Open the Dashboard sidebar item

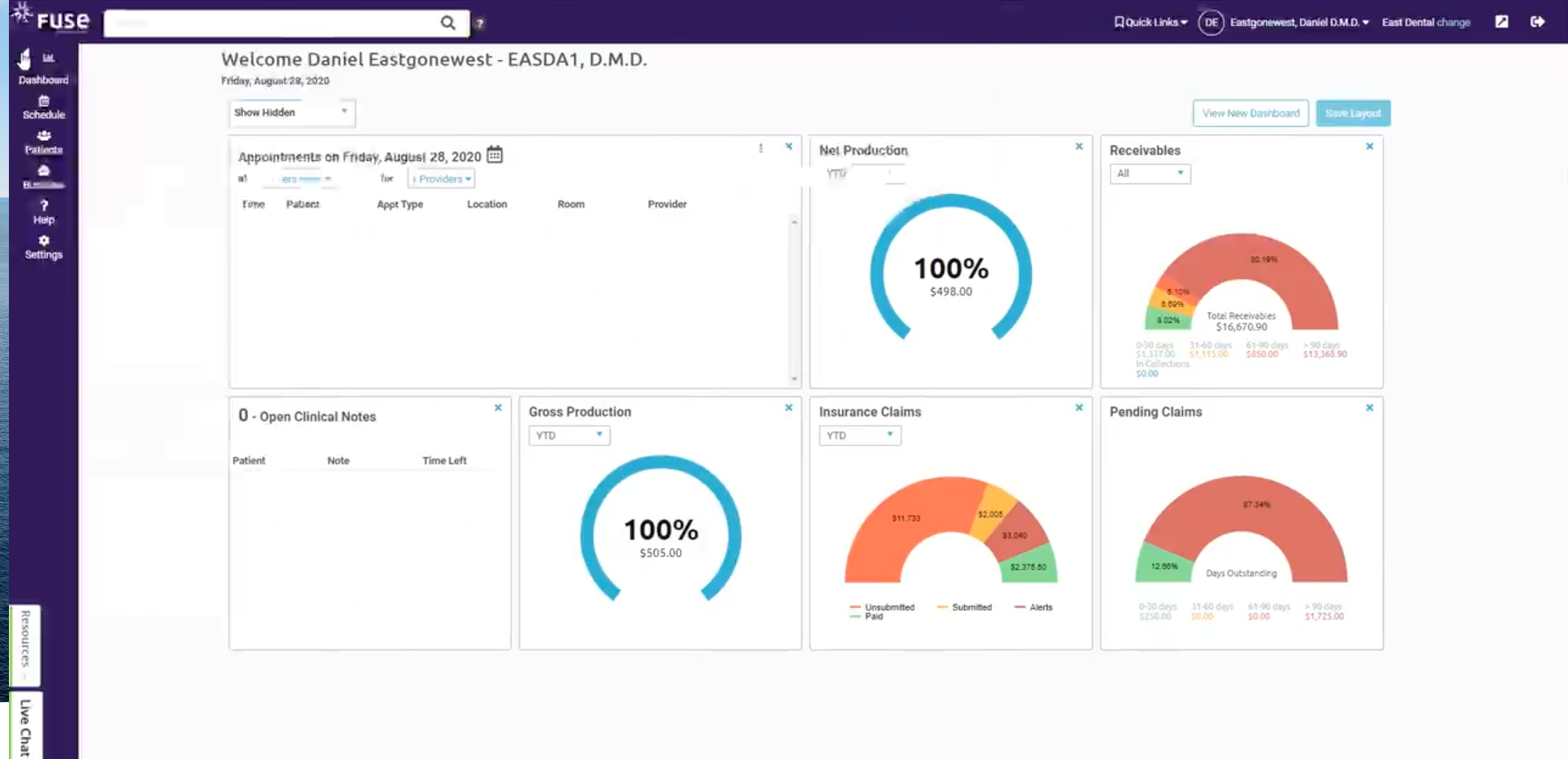click(44, 69)
